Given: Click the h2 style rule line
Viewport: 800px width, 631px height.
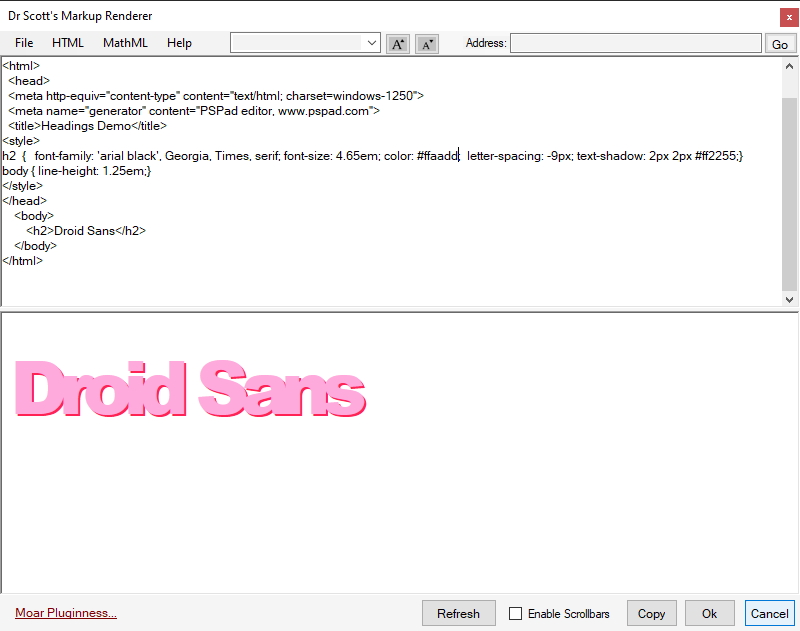Looking at the screenshot, I should (373, 156).
